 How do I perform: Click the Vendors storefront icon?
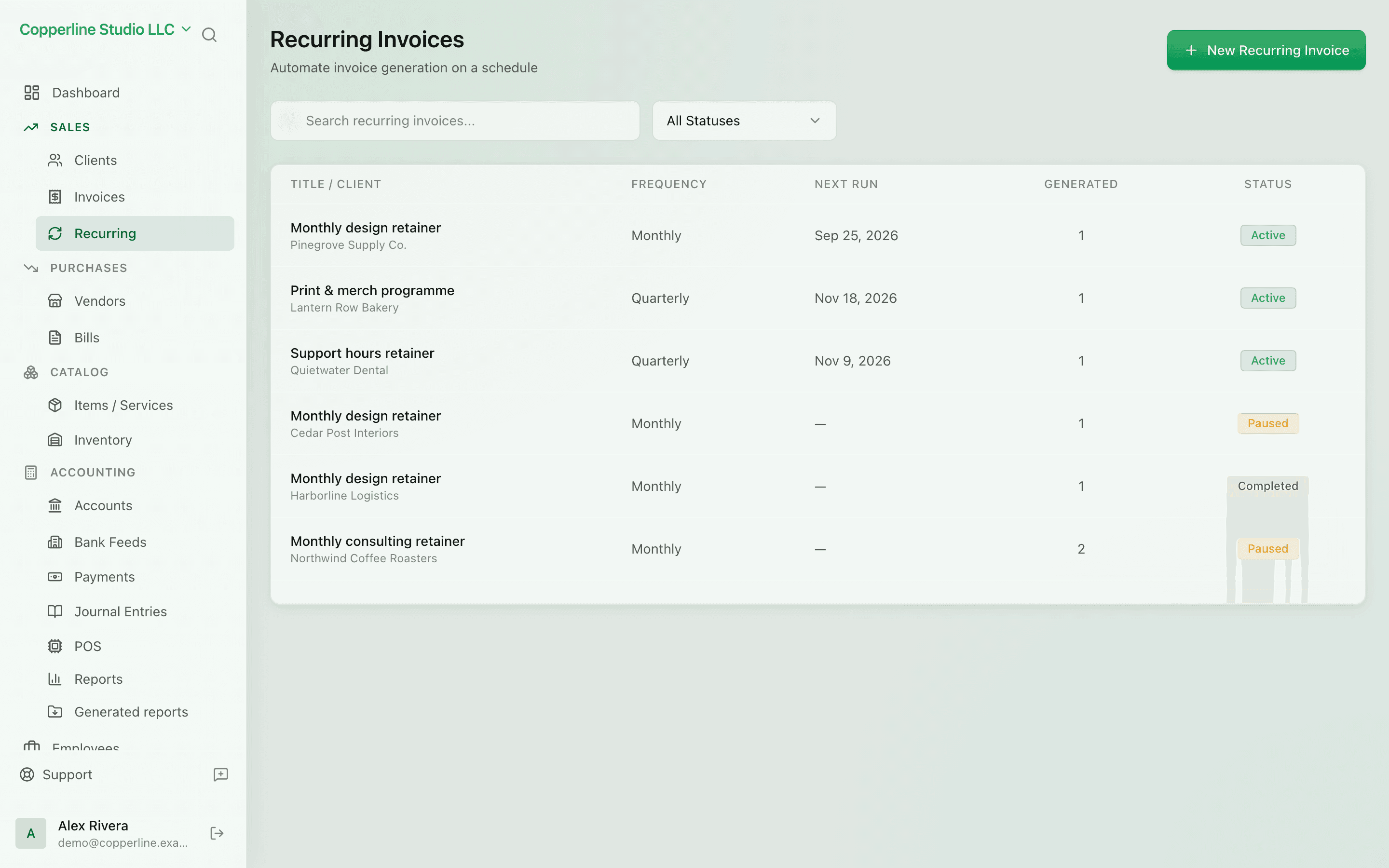(55, 301)
